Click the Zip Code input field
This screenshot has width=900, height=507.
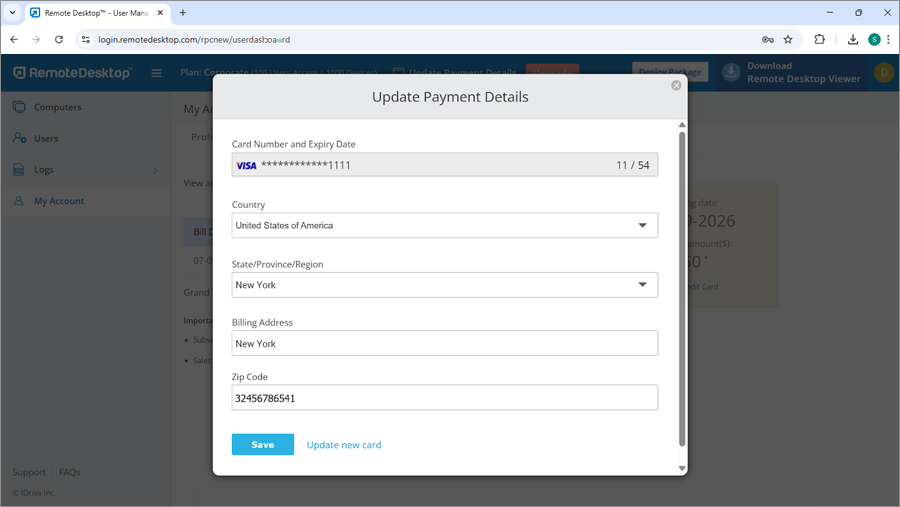click(x=444, y=398)
